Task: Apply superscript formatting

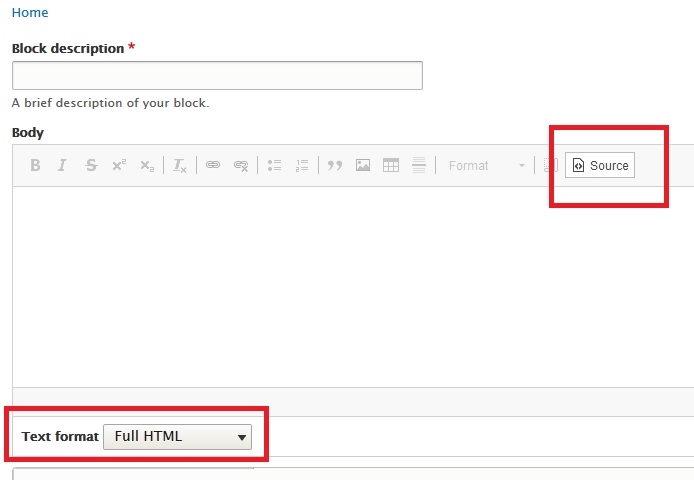Action: (x=119, y=166)
